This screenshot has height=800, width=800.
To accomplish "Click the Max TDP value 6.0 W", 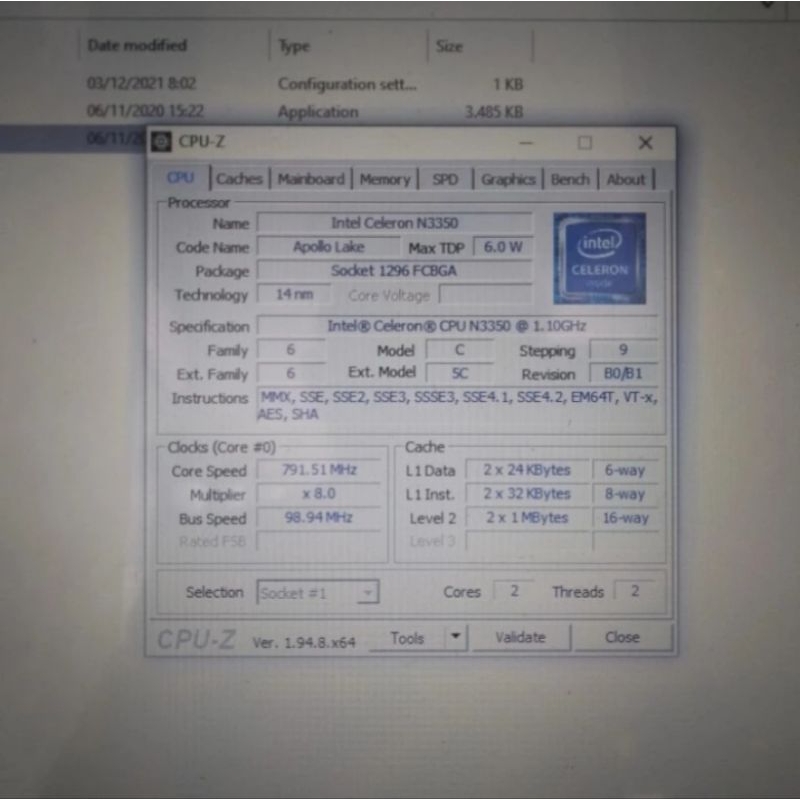I will click(503, 247).
